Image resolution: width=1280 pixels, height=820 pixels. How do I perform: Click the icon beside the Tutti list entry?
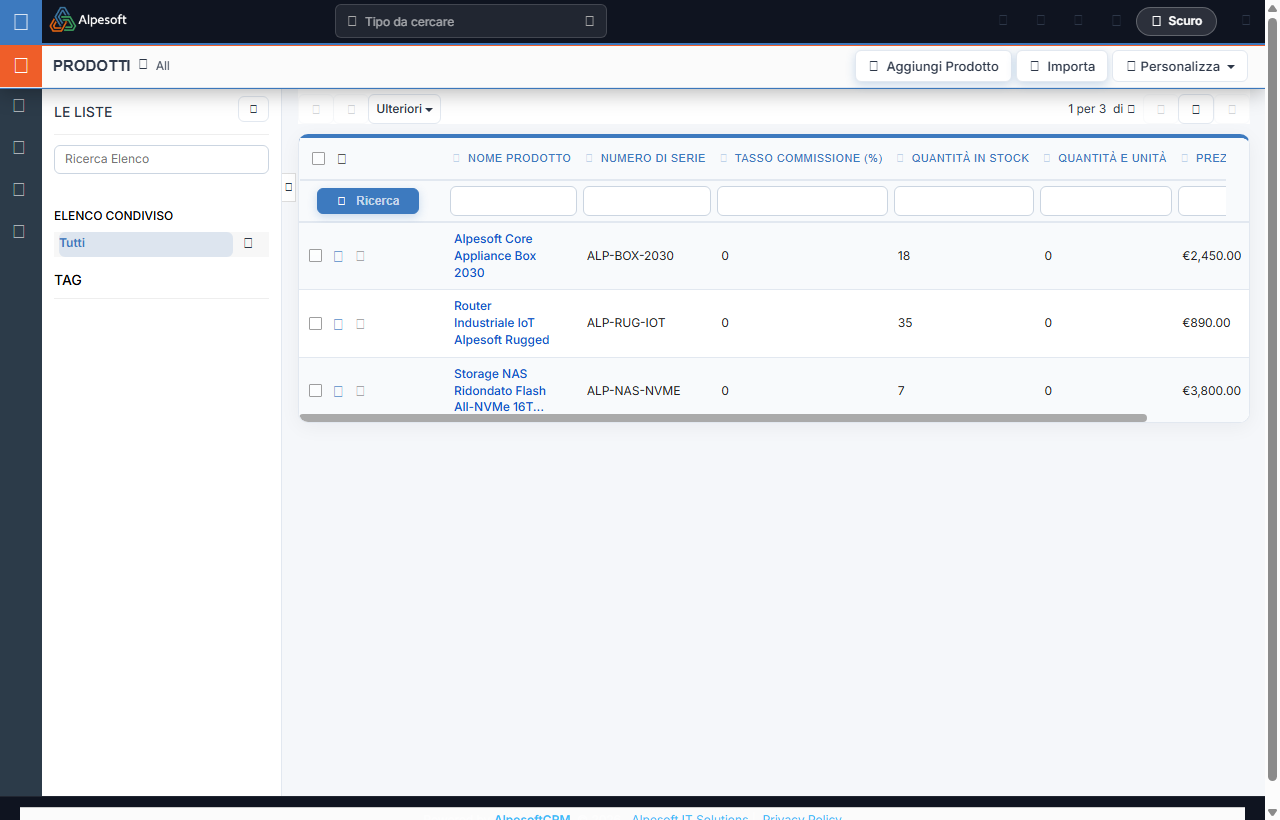[249, 243]
